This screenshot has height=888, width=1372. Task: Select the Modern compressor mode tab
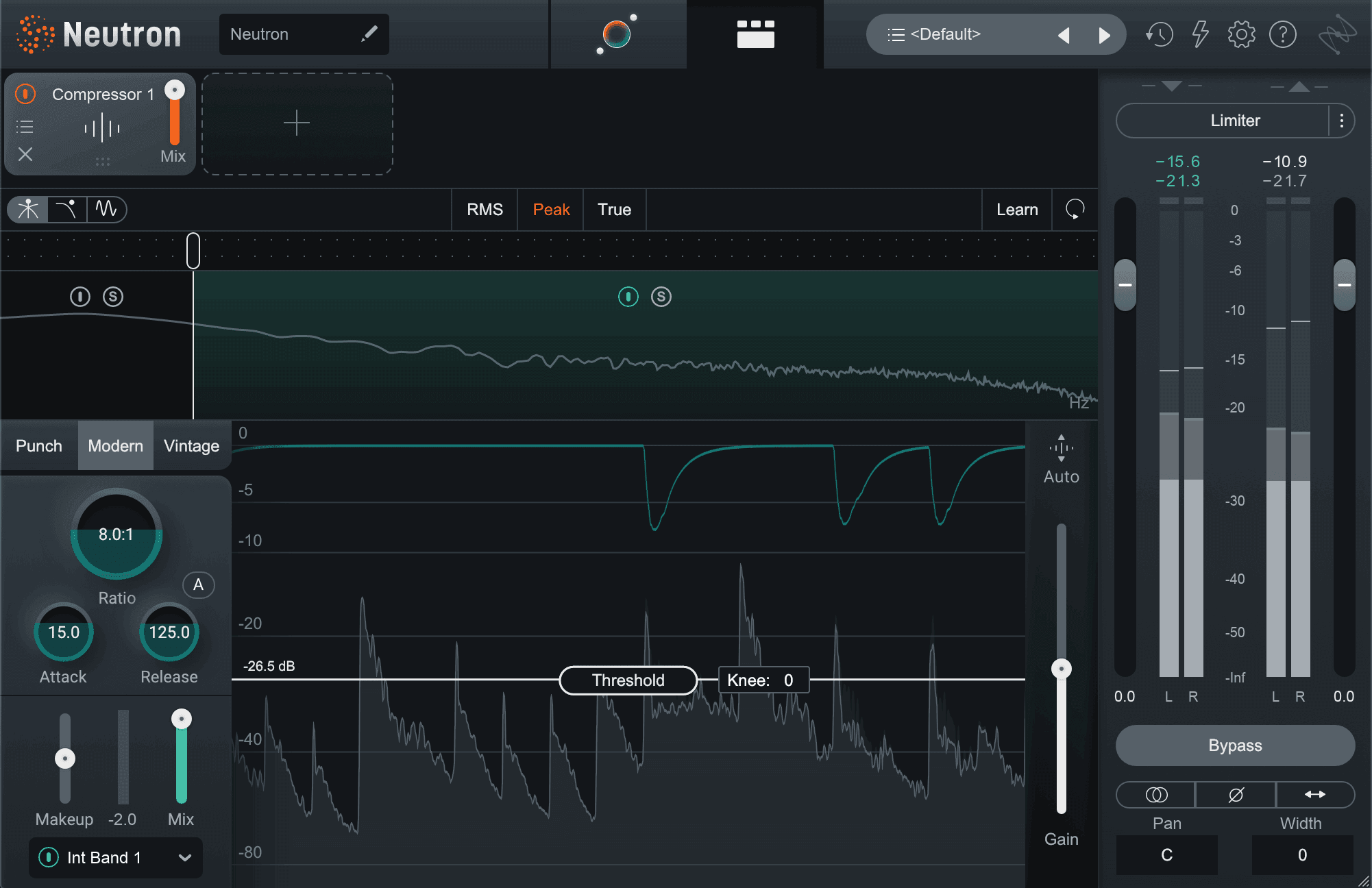coord(116,446)
